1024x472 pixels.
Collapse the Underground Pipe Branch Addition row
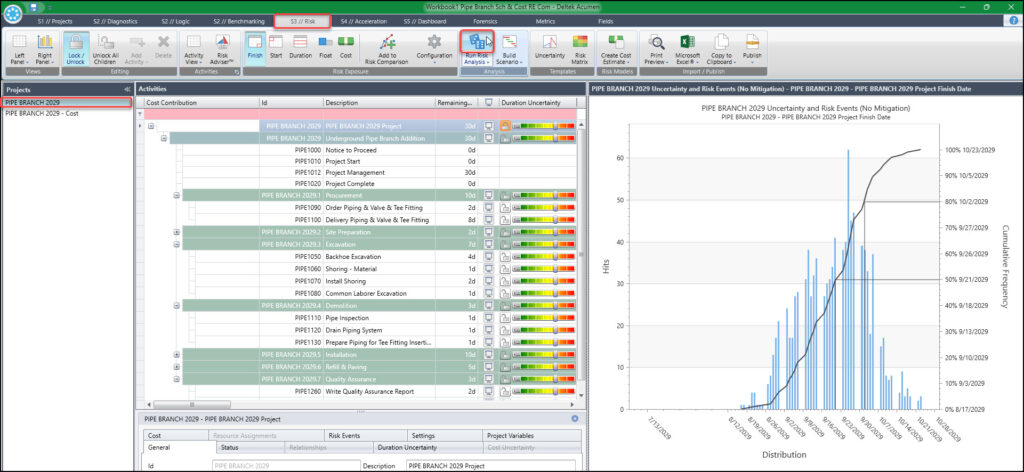click(164, 138)
